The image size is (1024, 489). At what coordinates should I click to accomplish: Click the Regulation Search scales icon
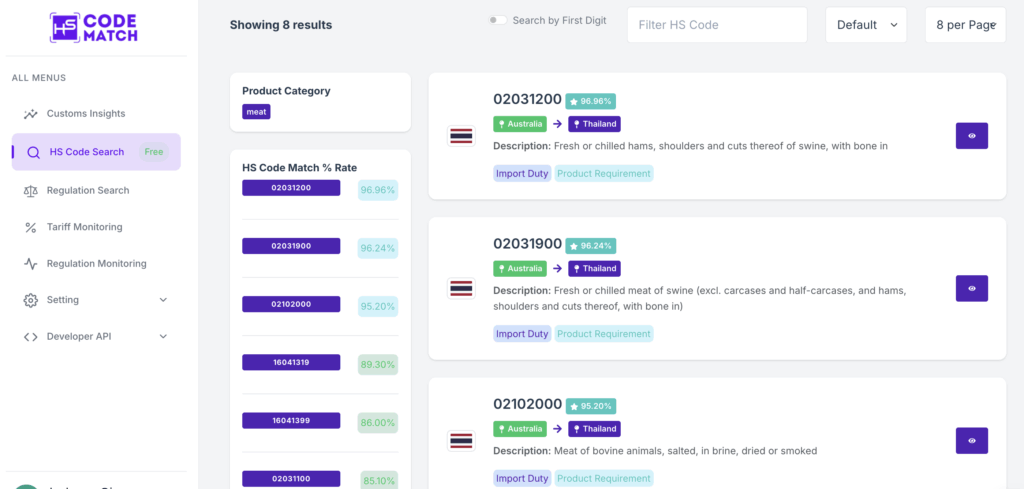point(31,190)
